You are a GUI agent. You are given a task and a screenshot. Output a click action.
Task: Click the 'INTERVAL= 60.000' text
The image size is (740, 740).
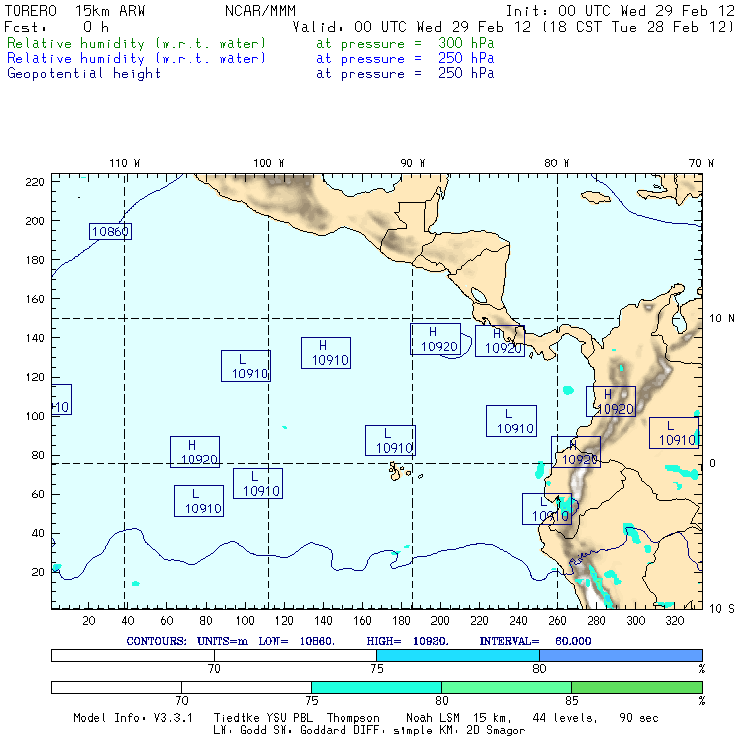(x=535, y=641)
